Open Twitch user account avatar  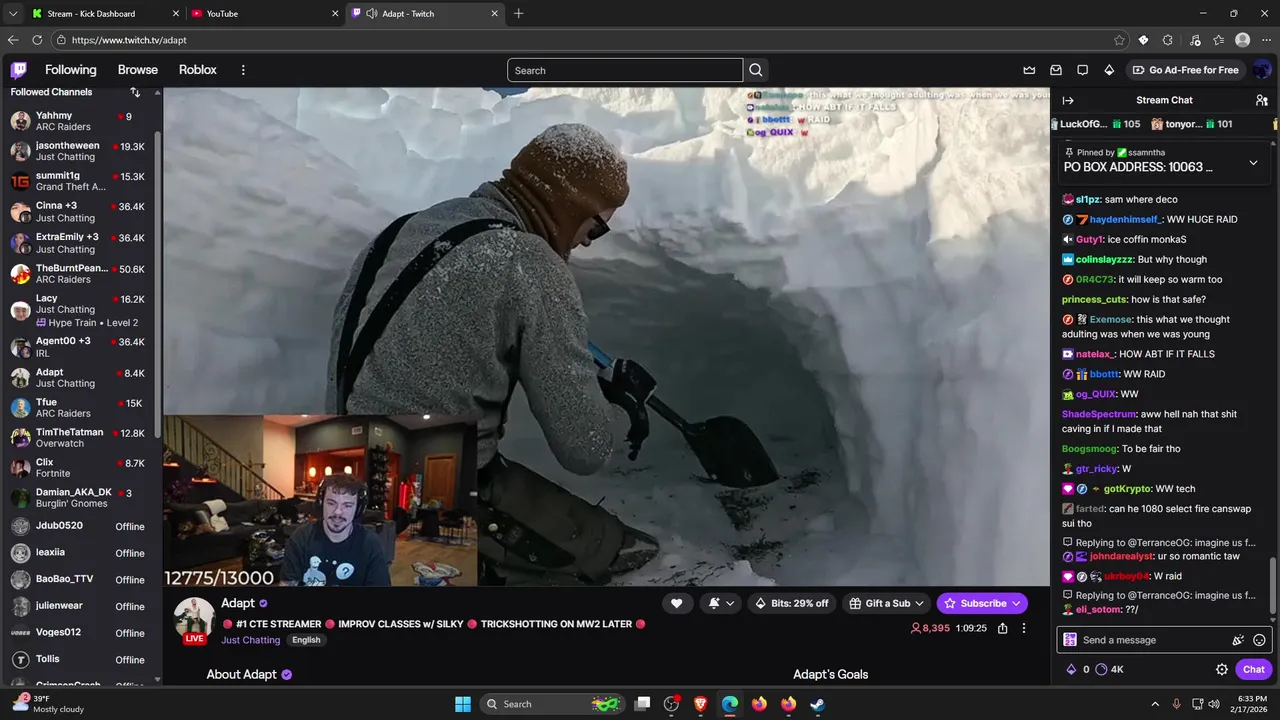1262,70
